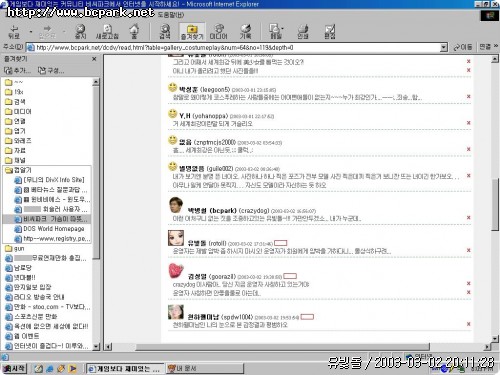Click the goorazil strawberry avatar image
Viewport: 500px width, 375px height.
click(176, 271)
